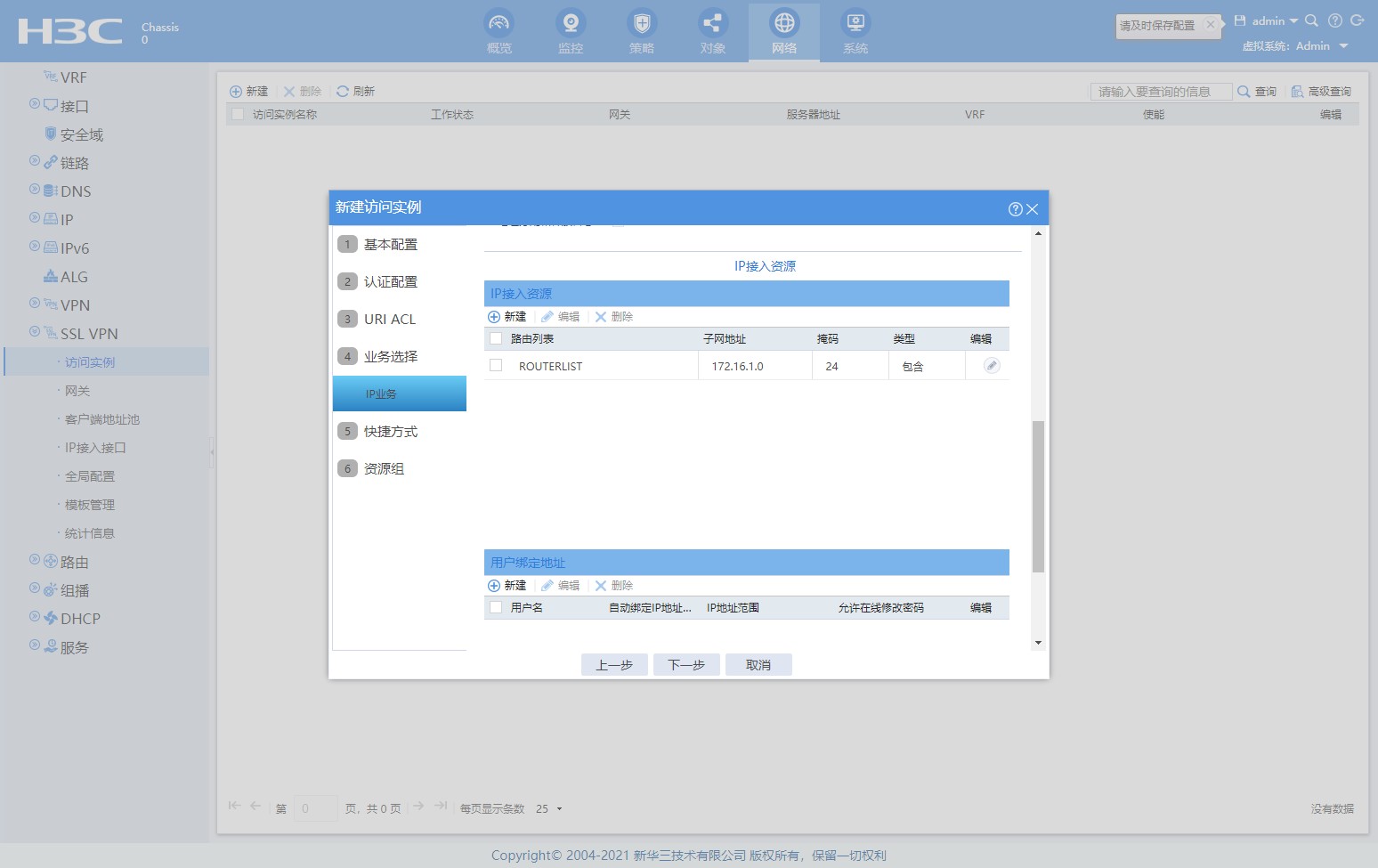
Task: Open the 每页显示条数 25 dropdown
Action: coord(549,809)
